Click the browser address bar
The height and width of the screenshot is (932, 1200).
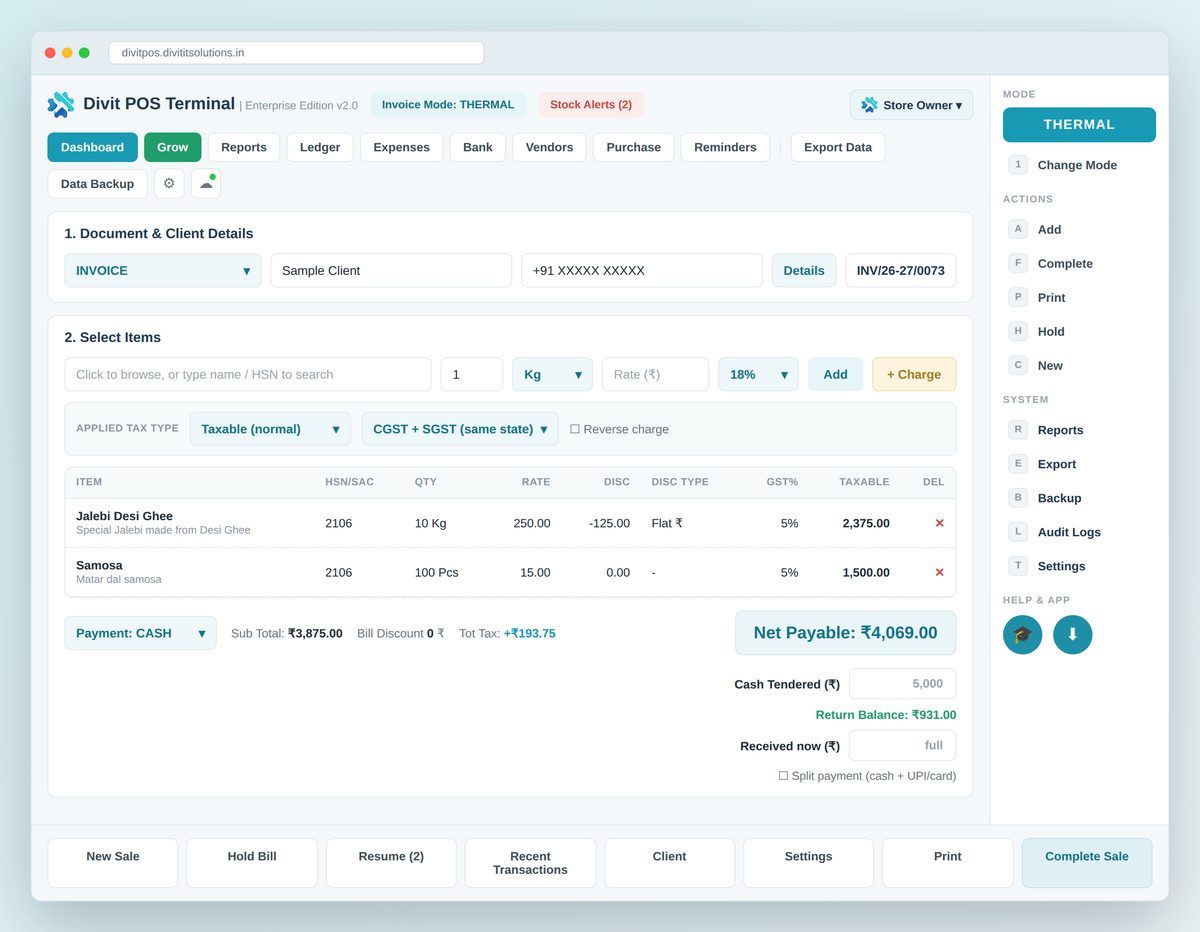click(x=296, y=52)
